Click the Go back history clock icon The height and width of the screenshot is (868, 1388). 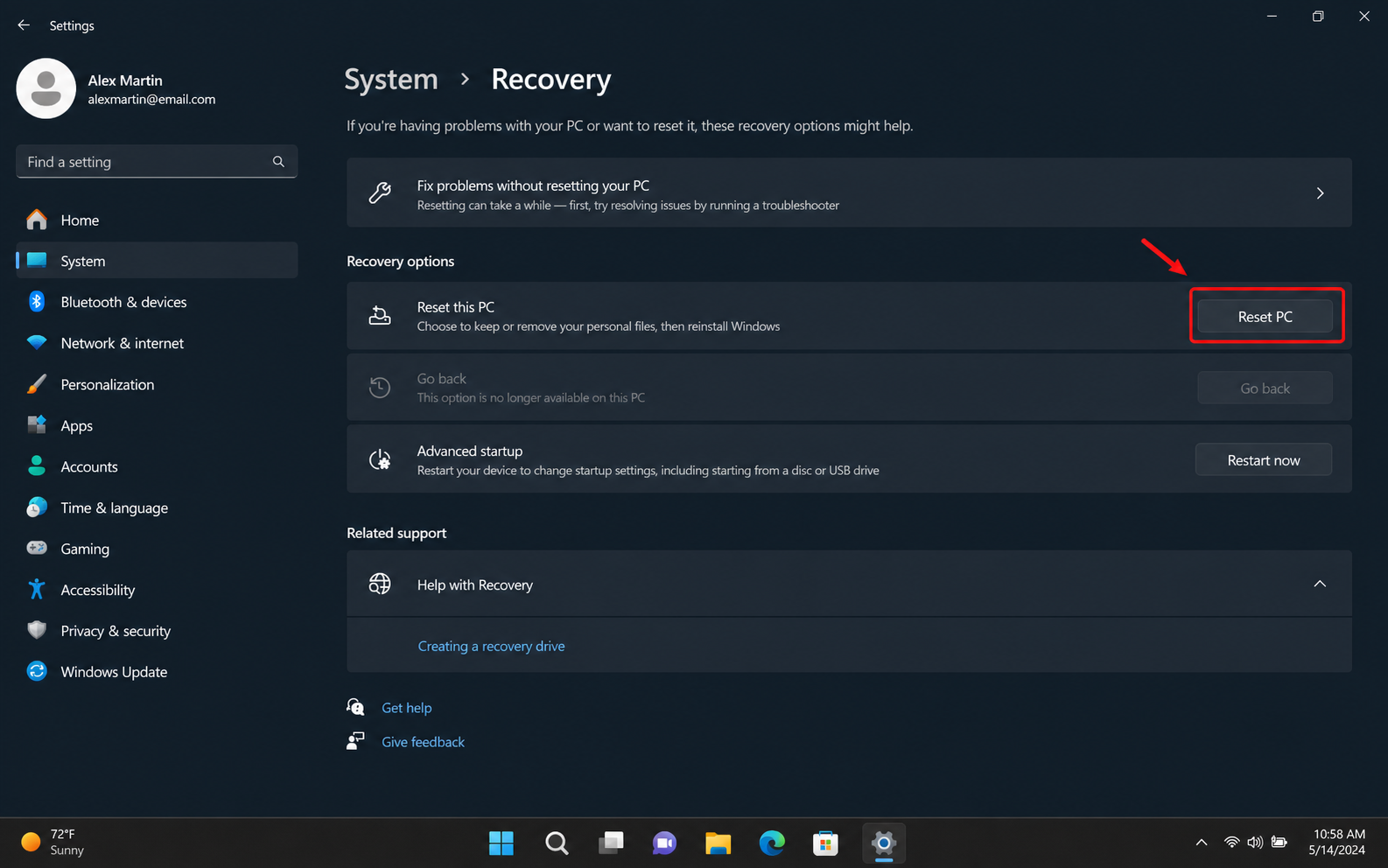click(x=380, y=388)
